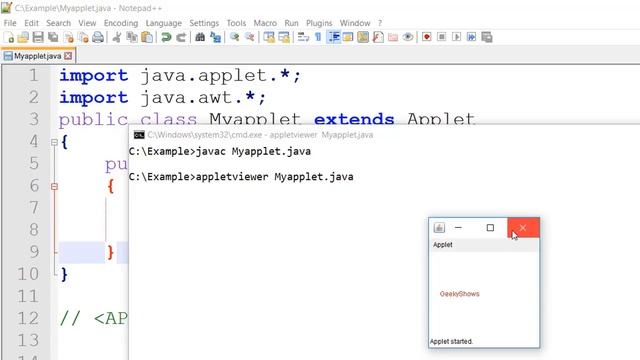The width and height of the screenshot is (640, 360).
Task: Open the Encoding menu
Action: 121,23
